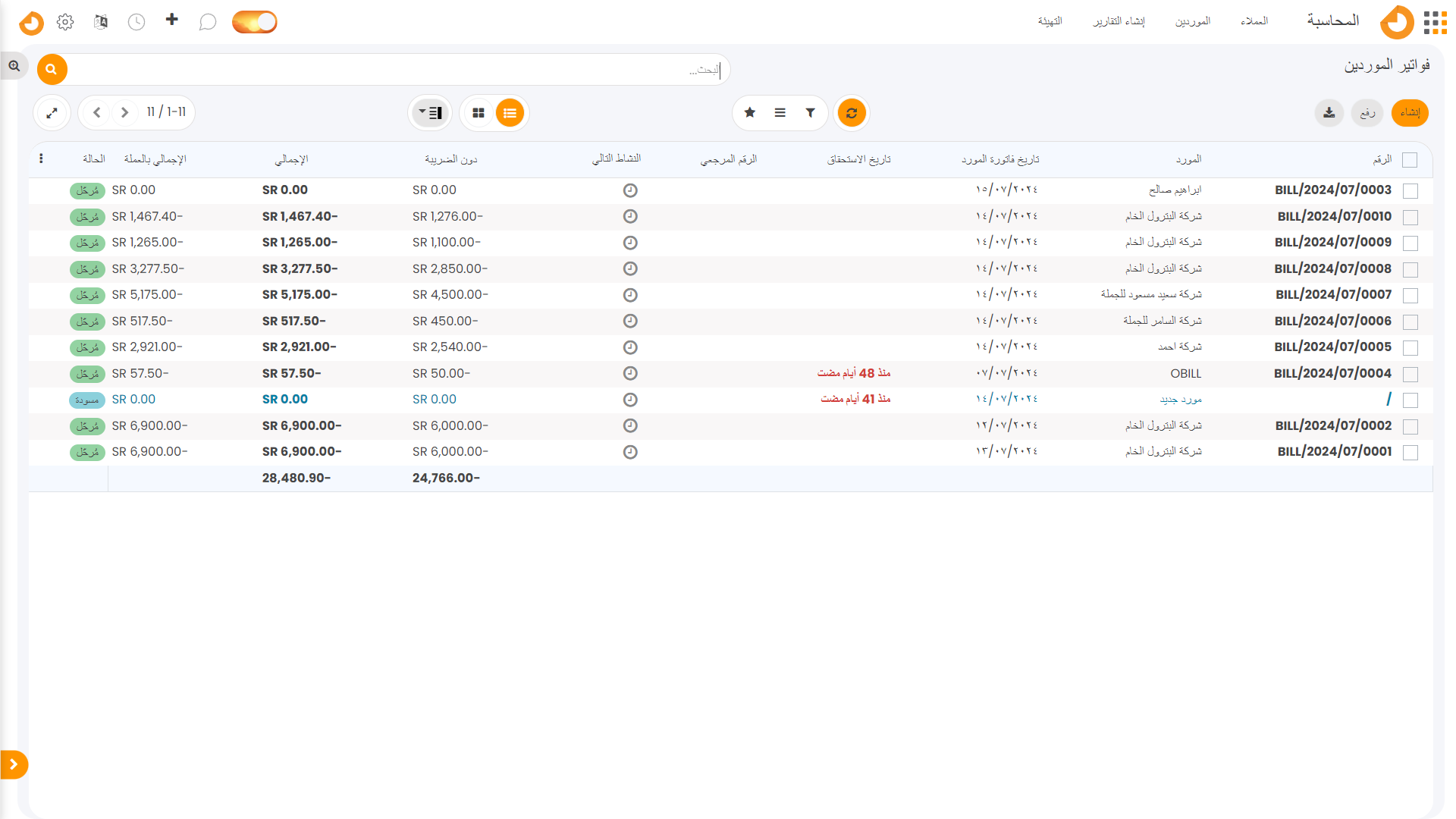The image size is (1456, 819).
Task: Open the الموردين menu
Action: pos(1192,21)
